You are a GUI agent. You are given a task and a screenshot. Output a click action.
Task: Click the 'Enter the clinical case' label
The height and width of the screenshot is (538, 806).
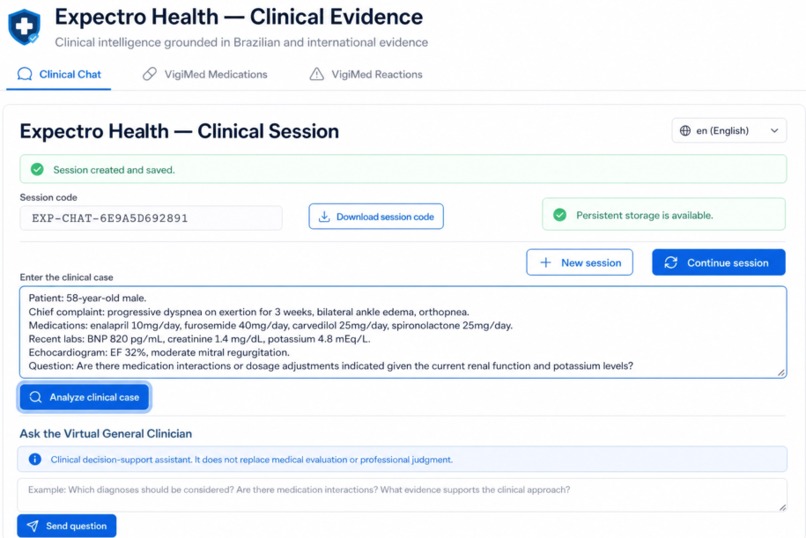[66, 277]
